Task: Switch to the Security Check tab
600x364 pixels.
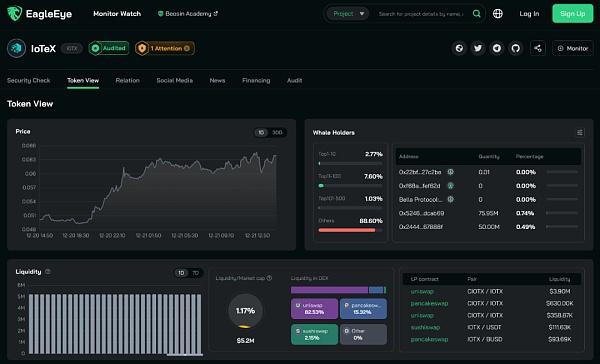Action: point(29,80)
